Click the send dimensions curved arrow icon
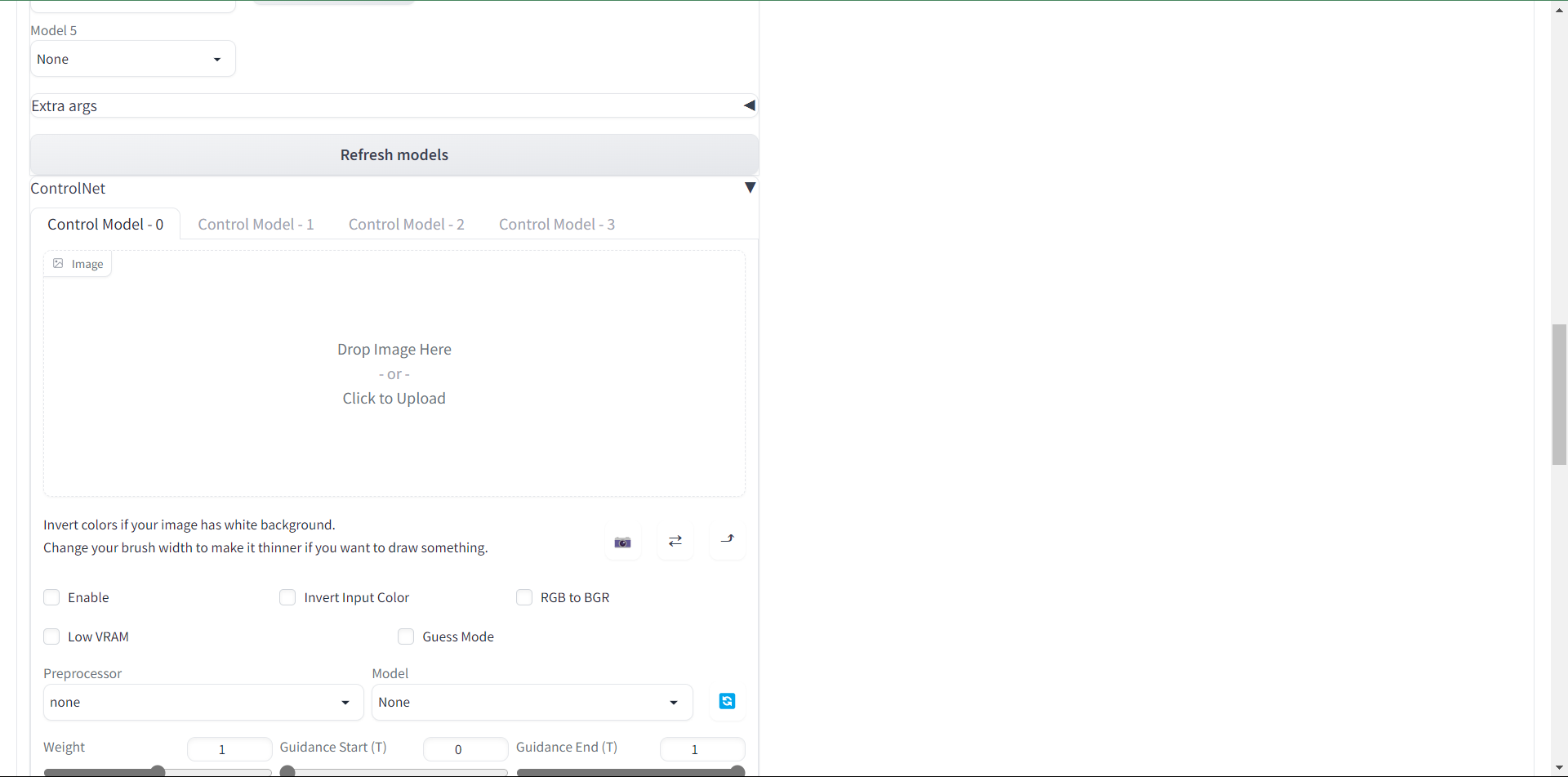 click(x=727, y=542)
